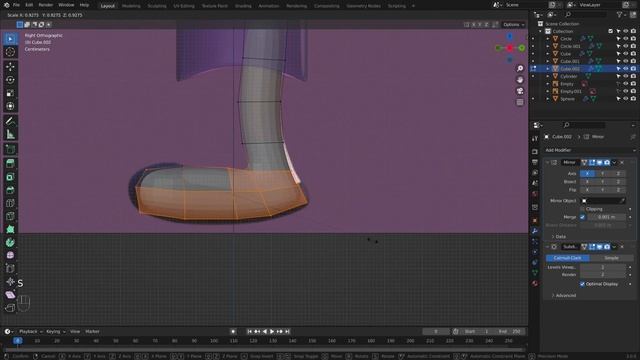Toggle the Merge checkbox in Mirror modifier
This screenshot has height=360, width=640.
coord(582,217)
